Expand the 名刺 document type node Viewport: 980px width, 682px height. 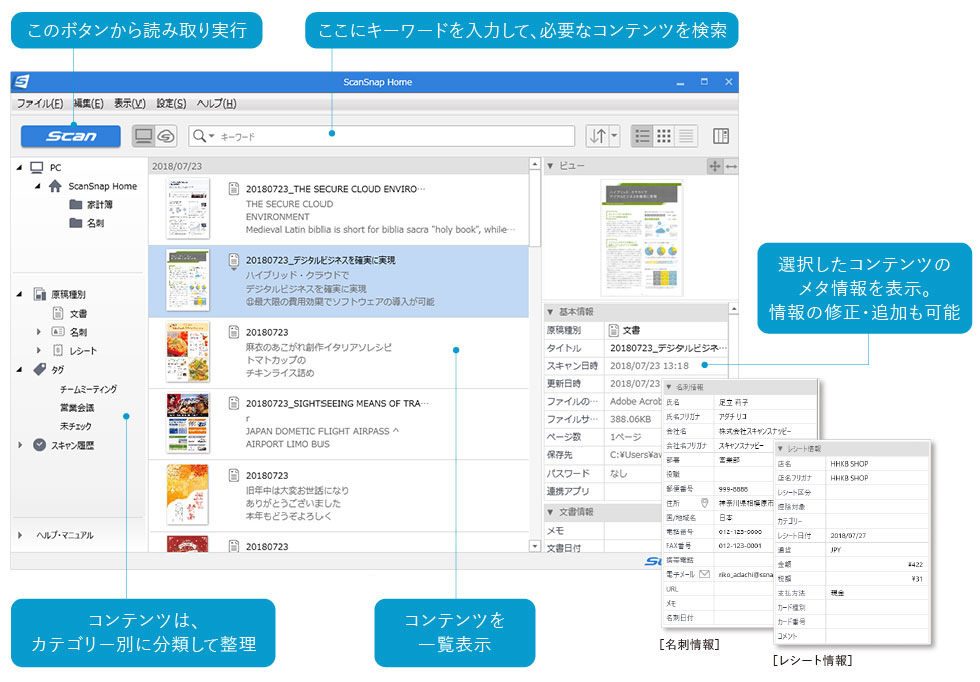(39, 332)
